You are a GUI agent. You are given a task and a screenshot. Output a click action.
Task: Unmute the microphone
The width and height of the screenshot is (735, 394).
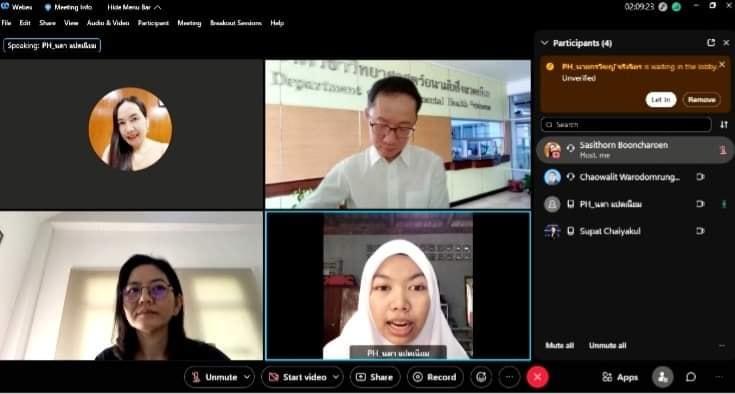(x=215, y=377)
